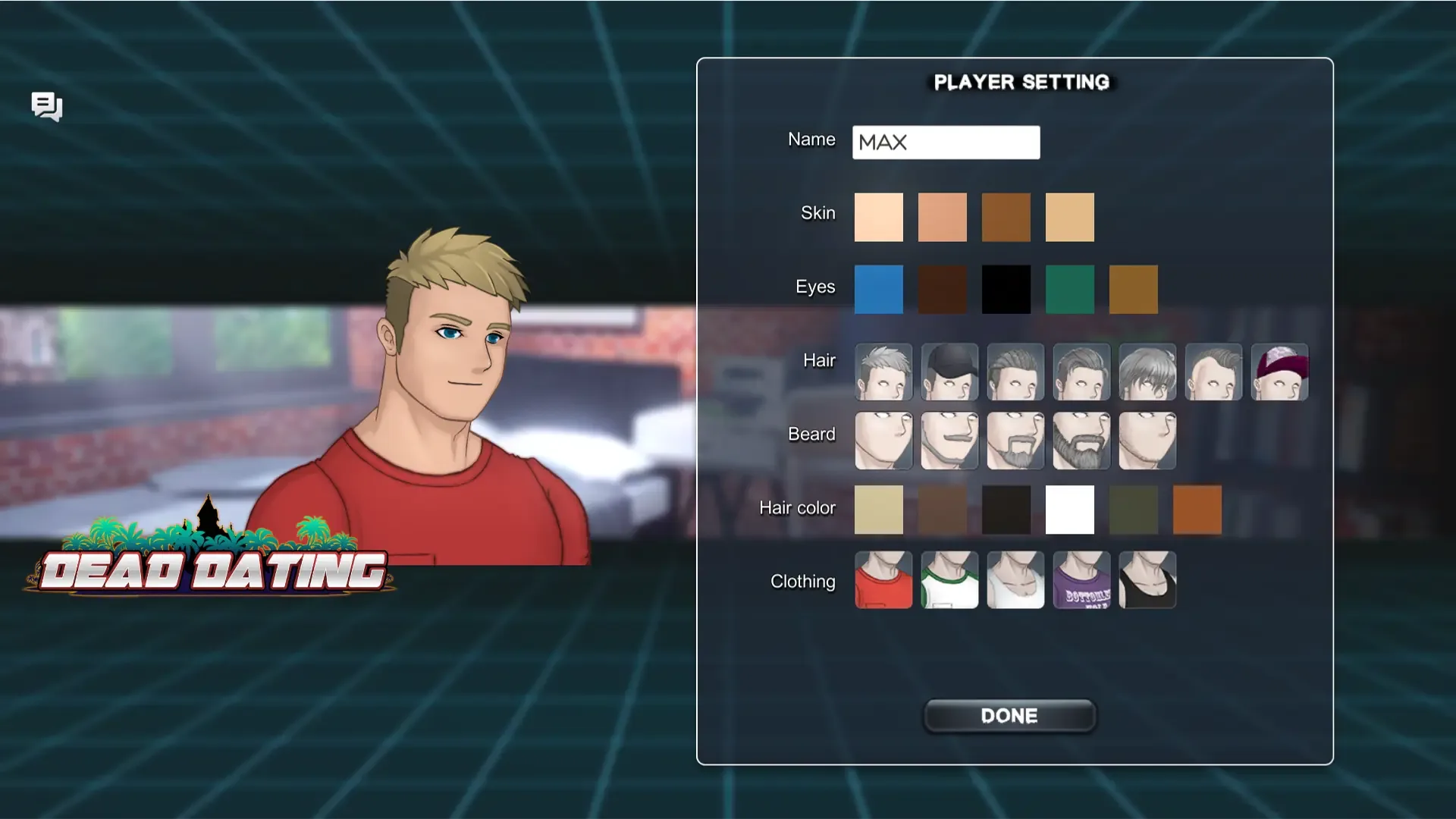Choose the black eyes color swatch
Image resolution: width=1456 pixels, height=819 pixels.
pos(1006,289)
